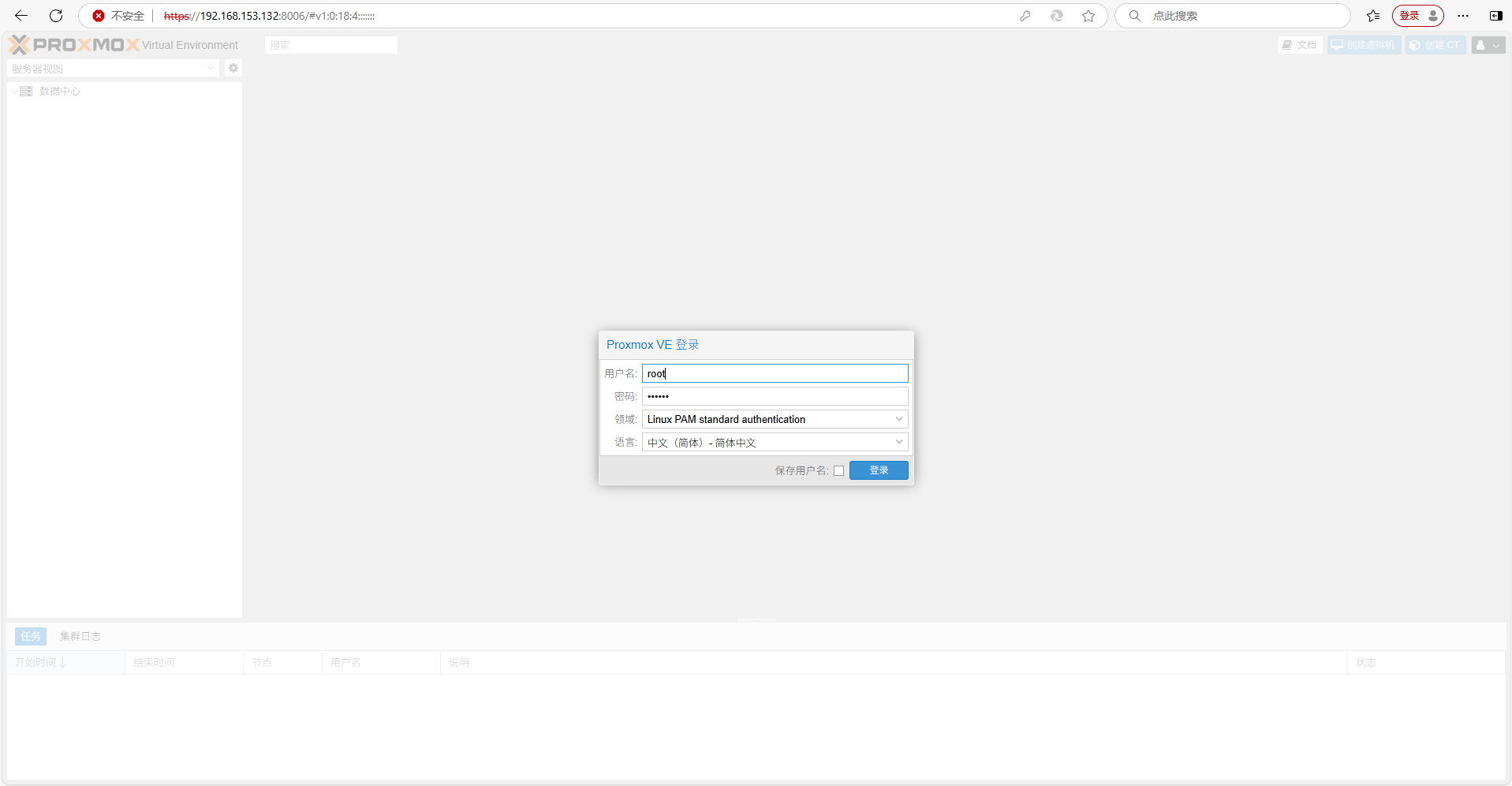The image size is (1512, 786).
Task: Switch to the 集群日志 tab
Action: (x=80, y=636)
